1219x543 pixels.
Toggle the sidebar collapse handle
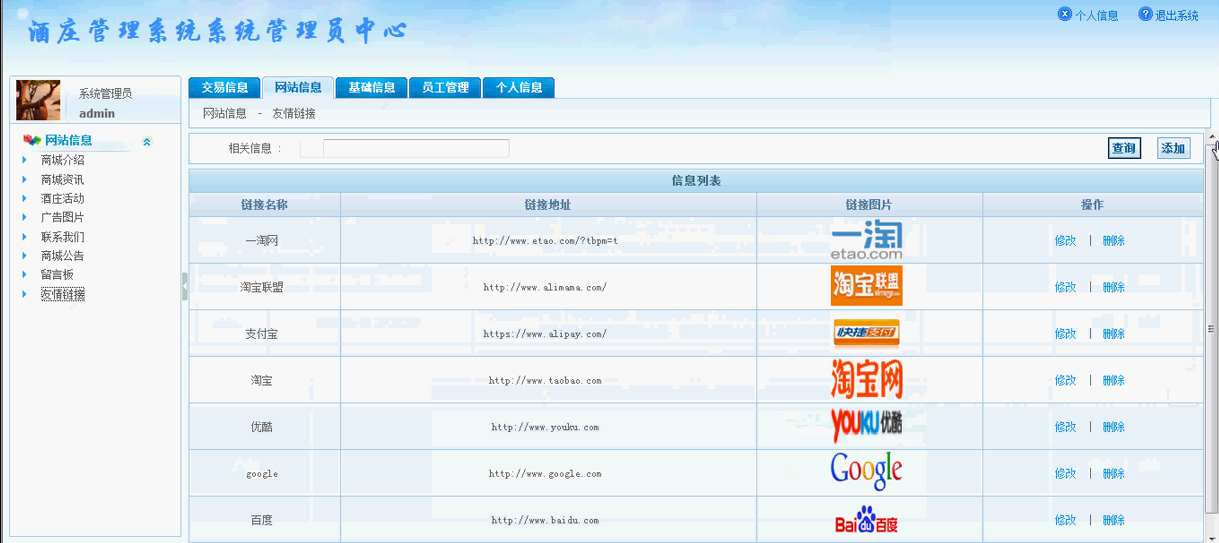(x=184, y=286)
